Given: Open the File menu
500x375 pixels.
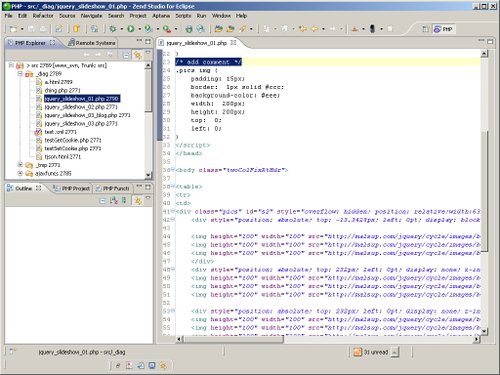Looking at the screenshot, I should [9, 16].
